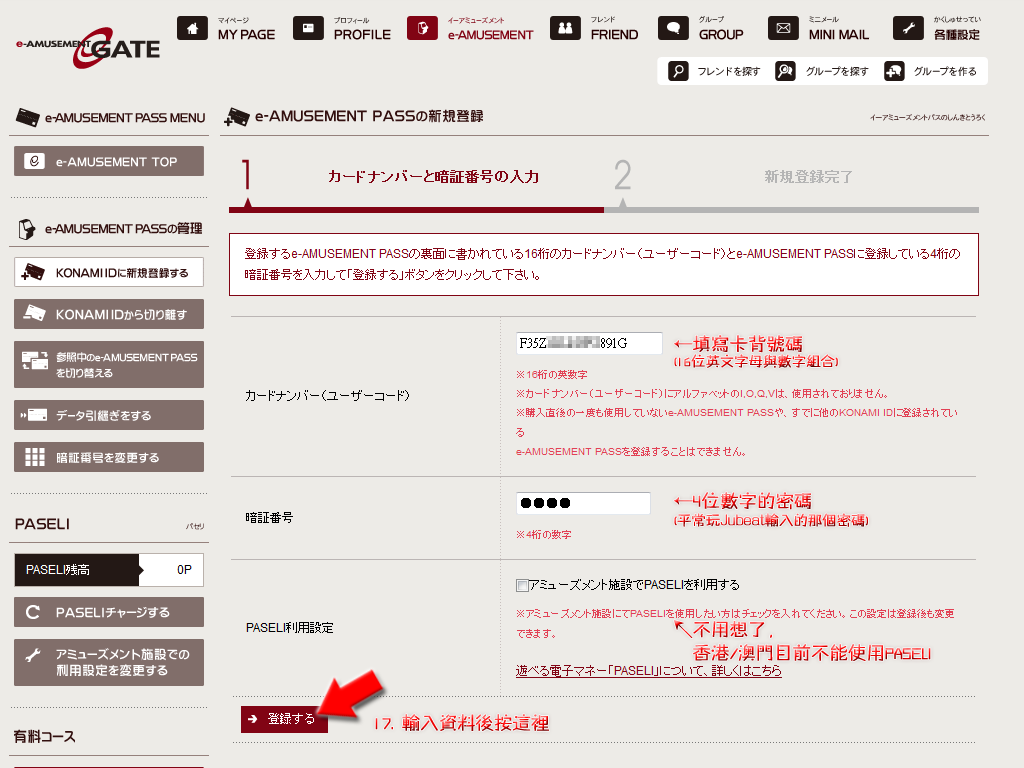Click the グループを作る icon

point(894,71)
